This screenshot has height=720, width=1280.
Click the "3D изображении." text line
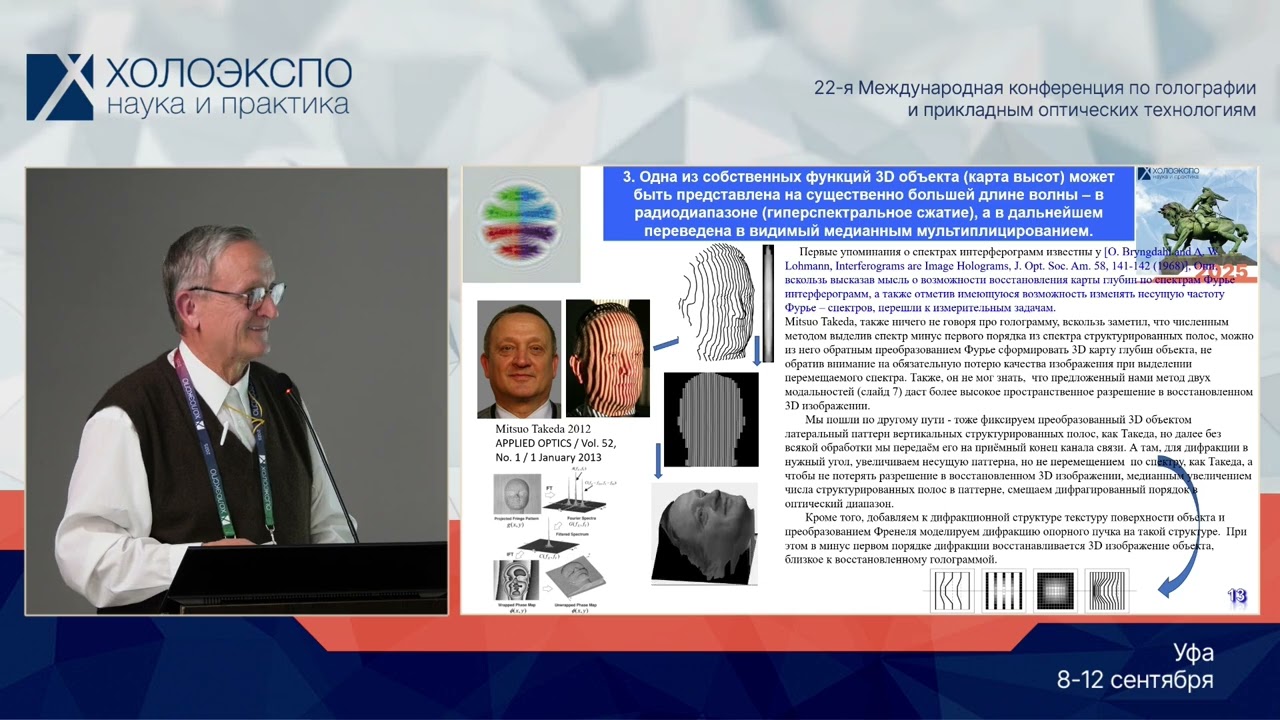(827, 406)
